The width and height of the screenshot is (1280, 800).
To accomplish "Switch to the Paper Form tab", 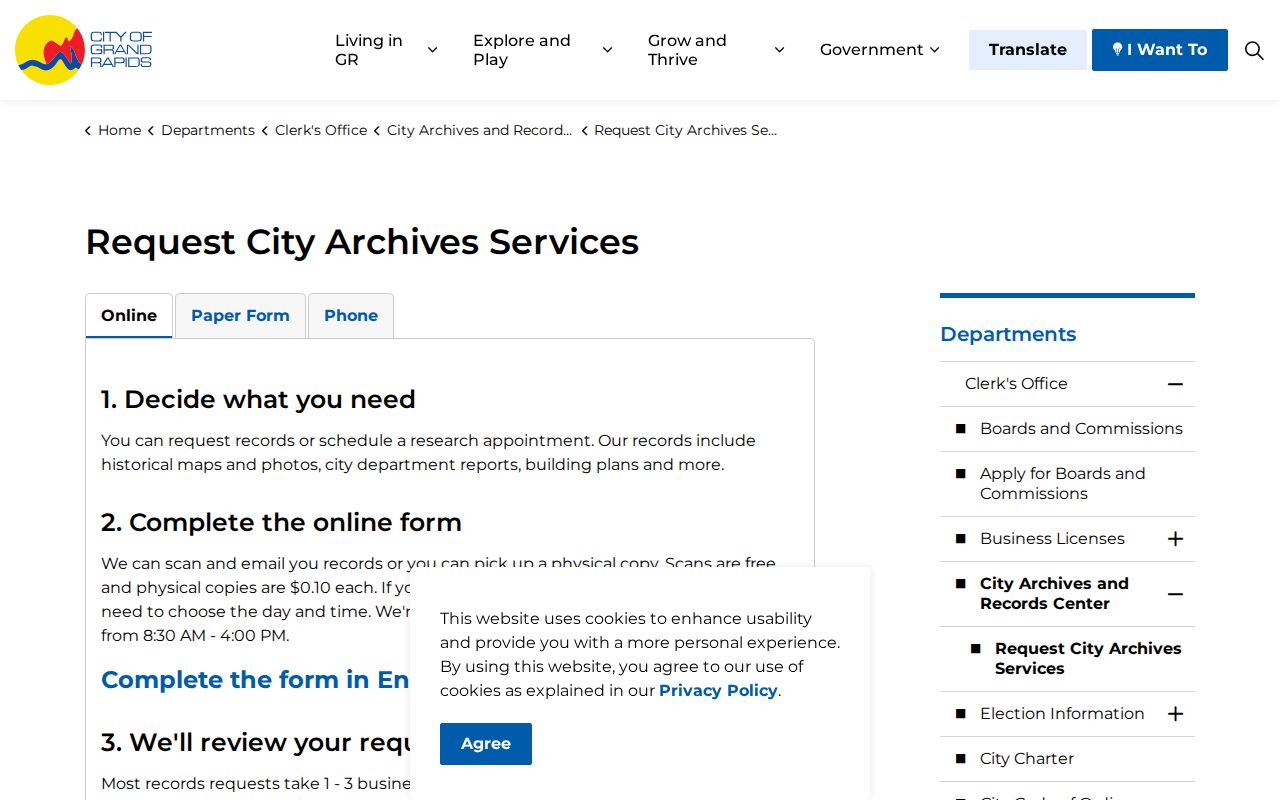I will point(240,315).
